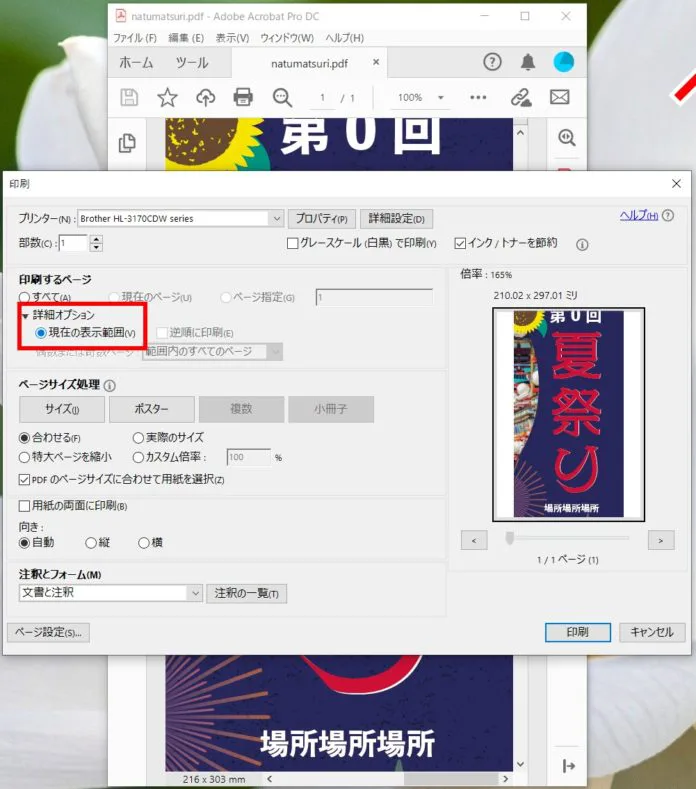Switch to the ホーム tab

click(x=136, y=63)
